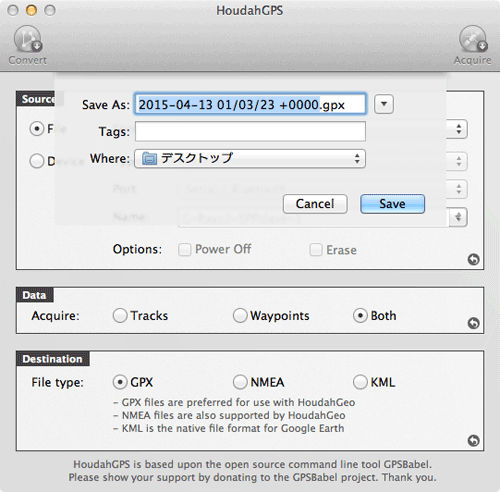
Task: Set file type to GPX
Action: (x=120, y=382)
